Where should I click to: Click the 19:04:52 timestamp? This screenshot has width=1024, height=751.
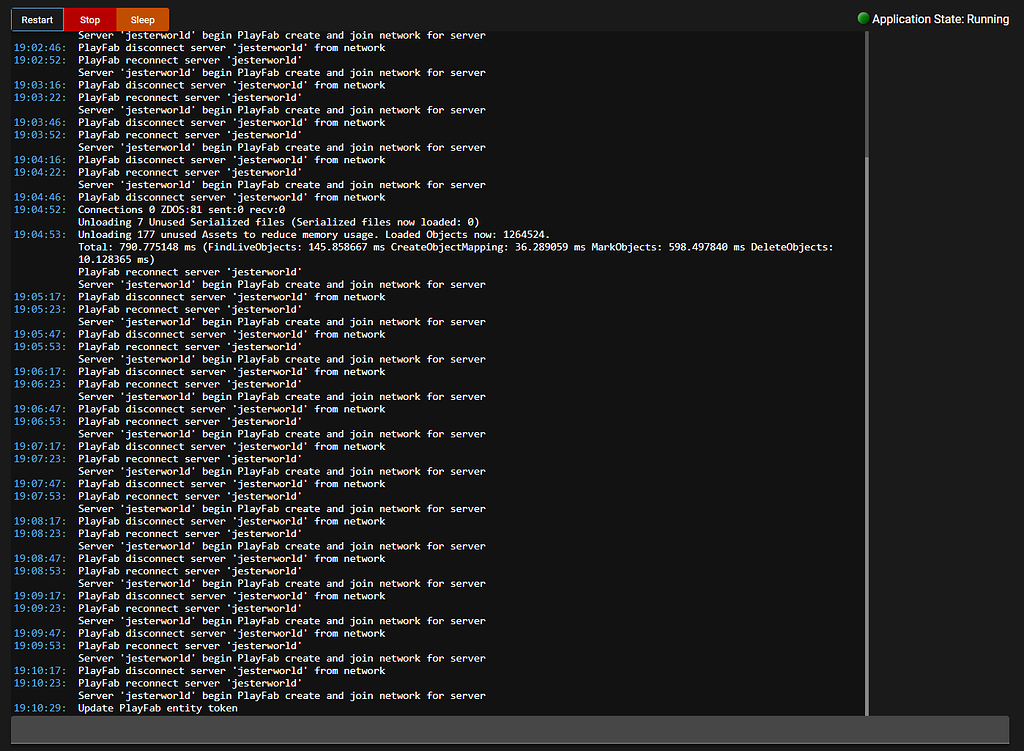pyautogui.click(x=40, y=210)
